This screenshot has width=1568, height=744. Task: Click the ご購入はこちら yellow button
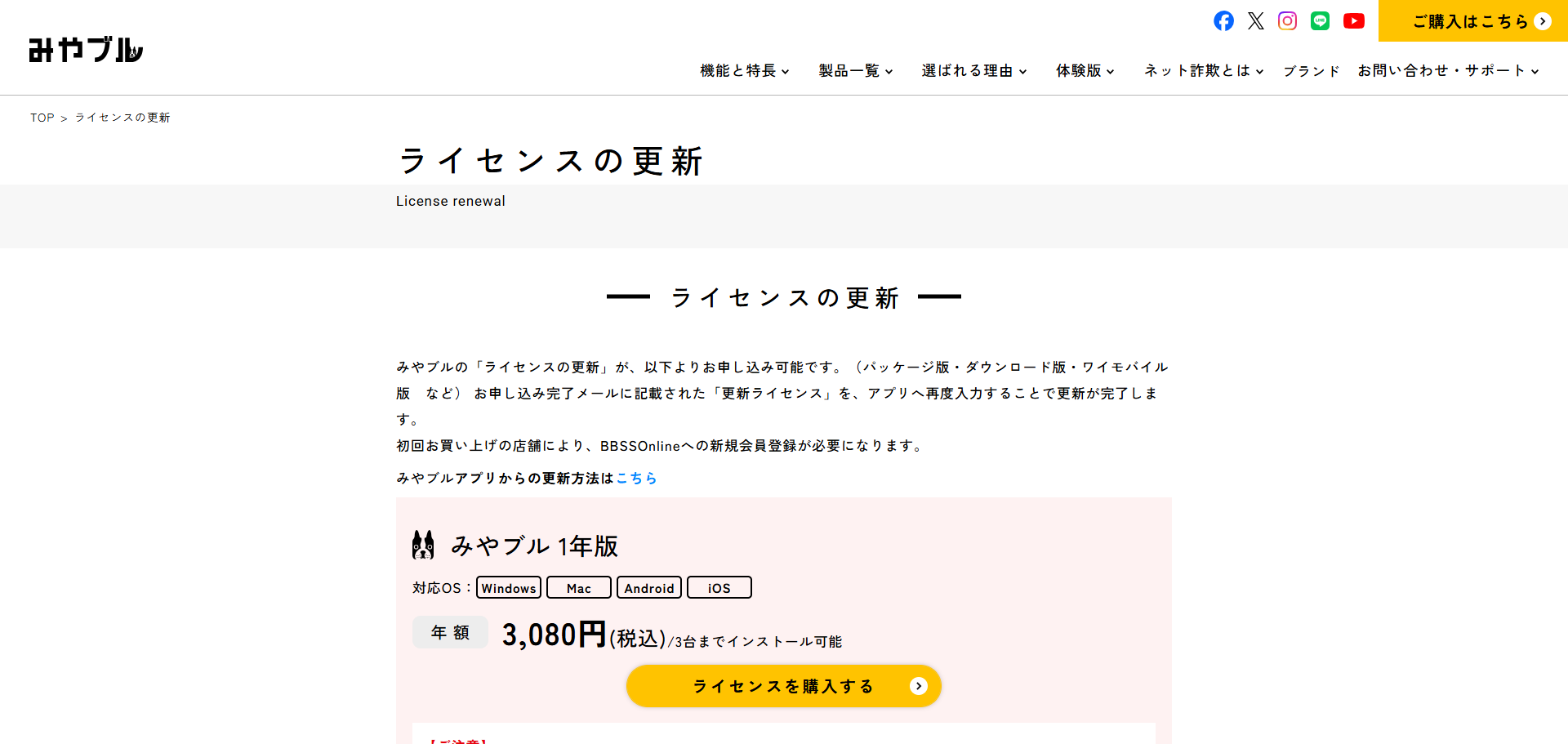click(x=1472, y=21)
